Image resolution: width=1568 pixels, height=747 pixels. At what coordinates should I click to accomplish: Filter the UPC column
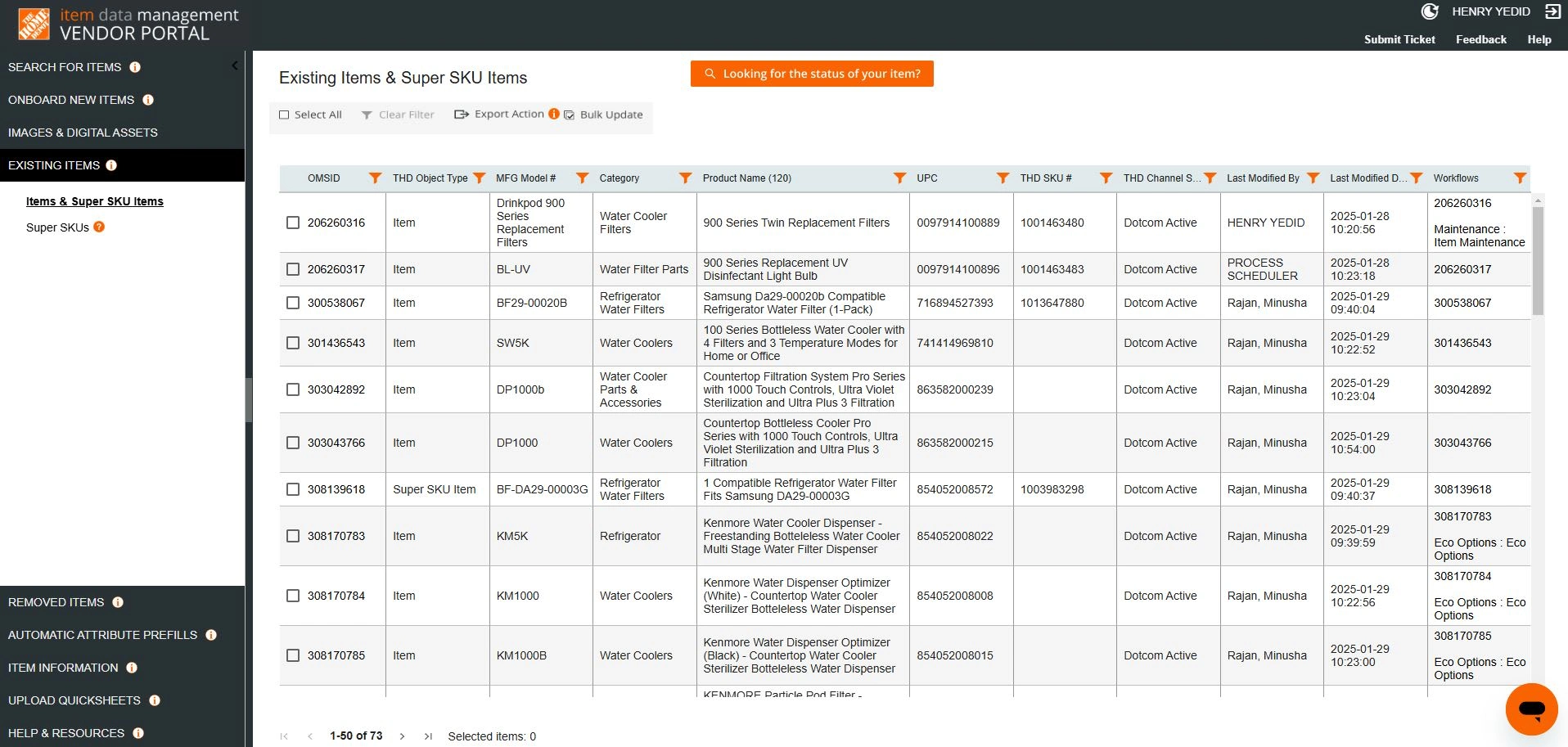1003,178
